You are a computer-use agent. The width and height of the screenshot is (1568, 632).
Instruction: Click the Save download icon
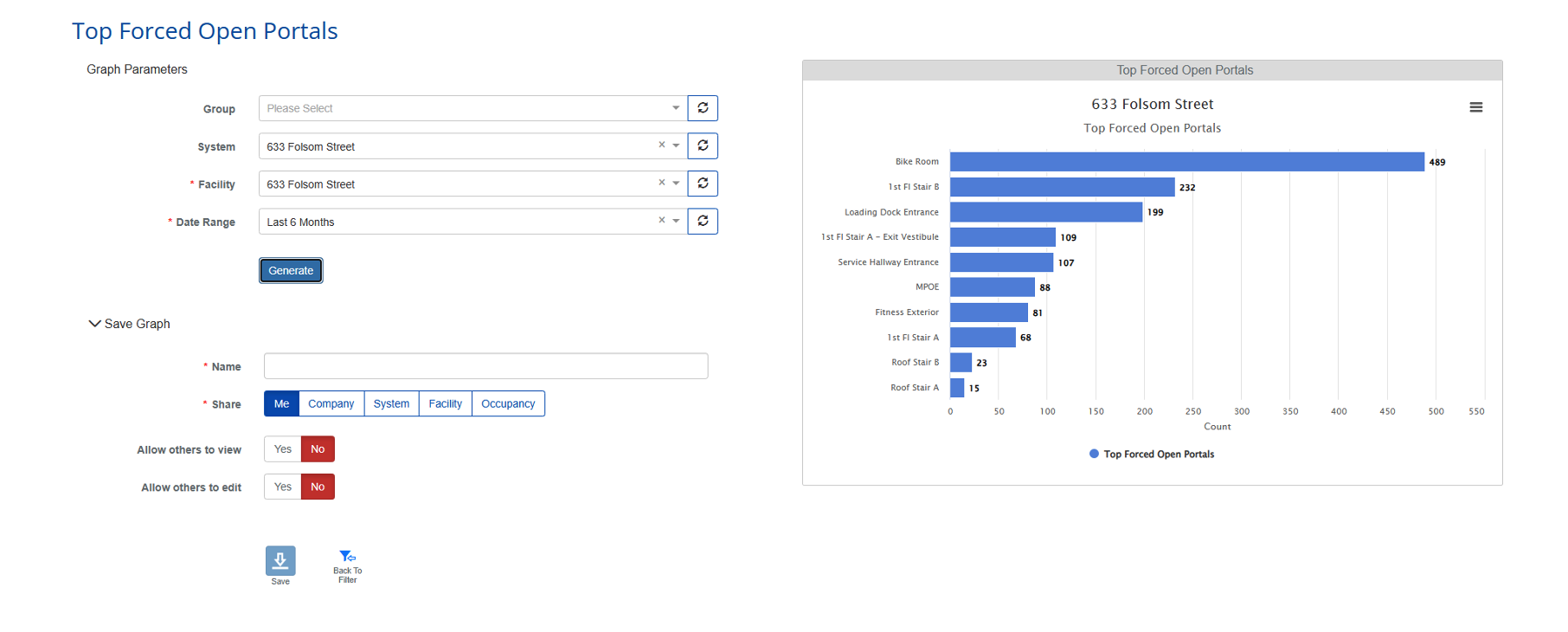(x=280, y=561)
